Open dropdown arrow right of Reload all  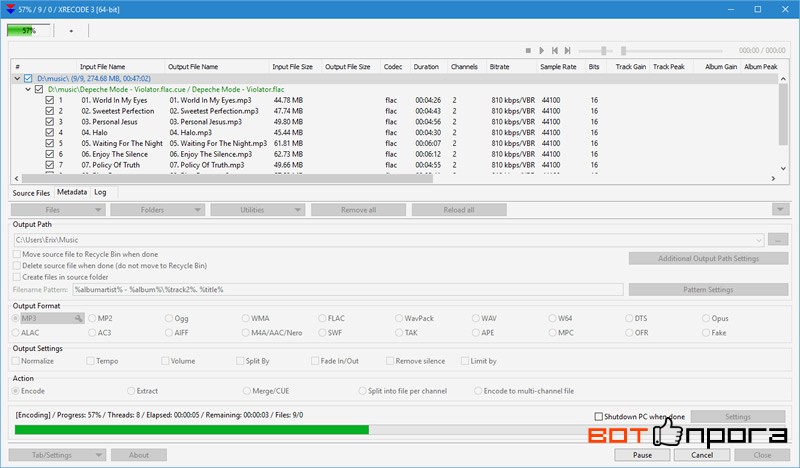(x=780, y=210)
